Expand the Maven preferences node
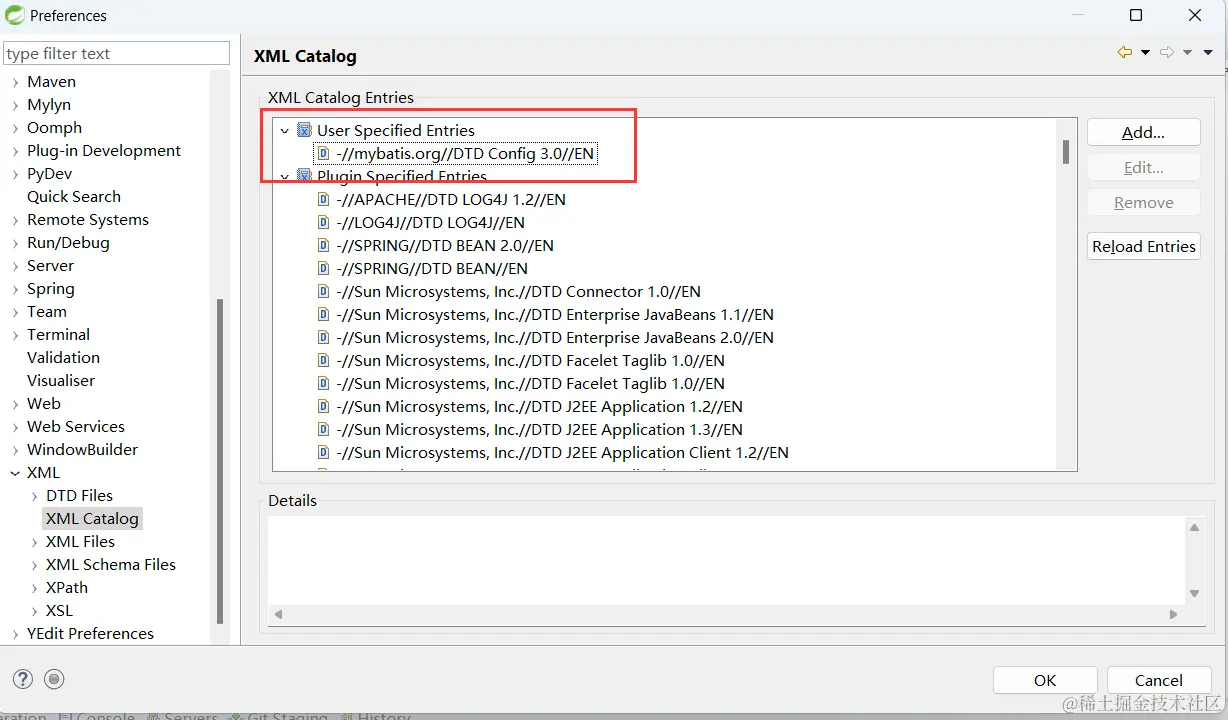Image resolution: width=1228 pixels, height=720 pixels. (15, 82)
